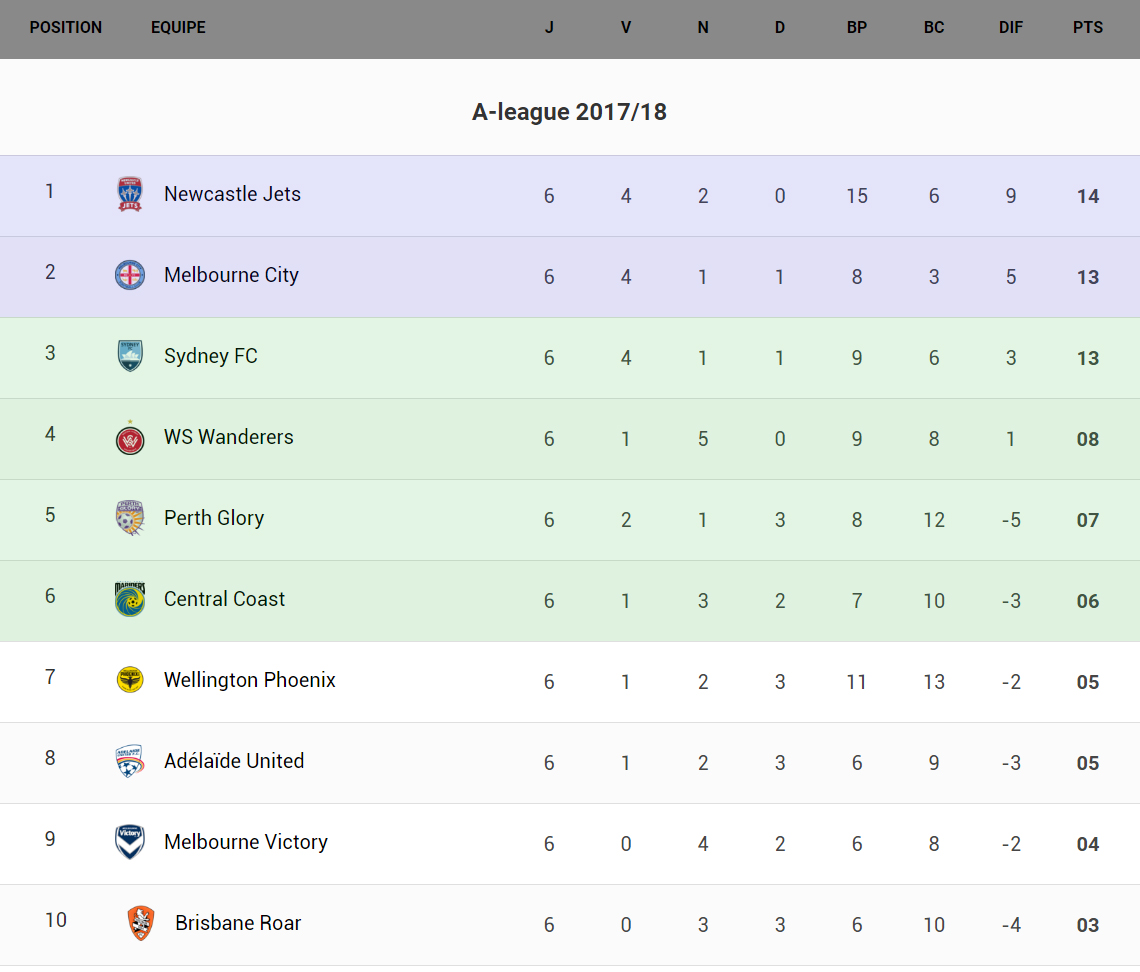This screenshot has height=972, width=1140.
Task: Select the Wellington Phoenix yellow logo
Action: coord(130,680)
